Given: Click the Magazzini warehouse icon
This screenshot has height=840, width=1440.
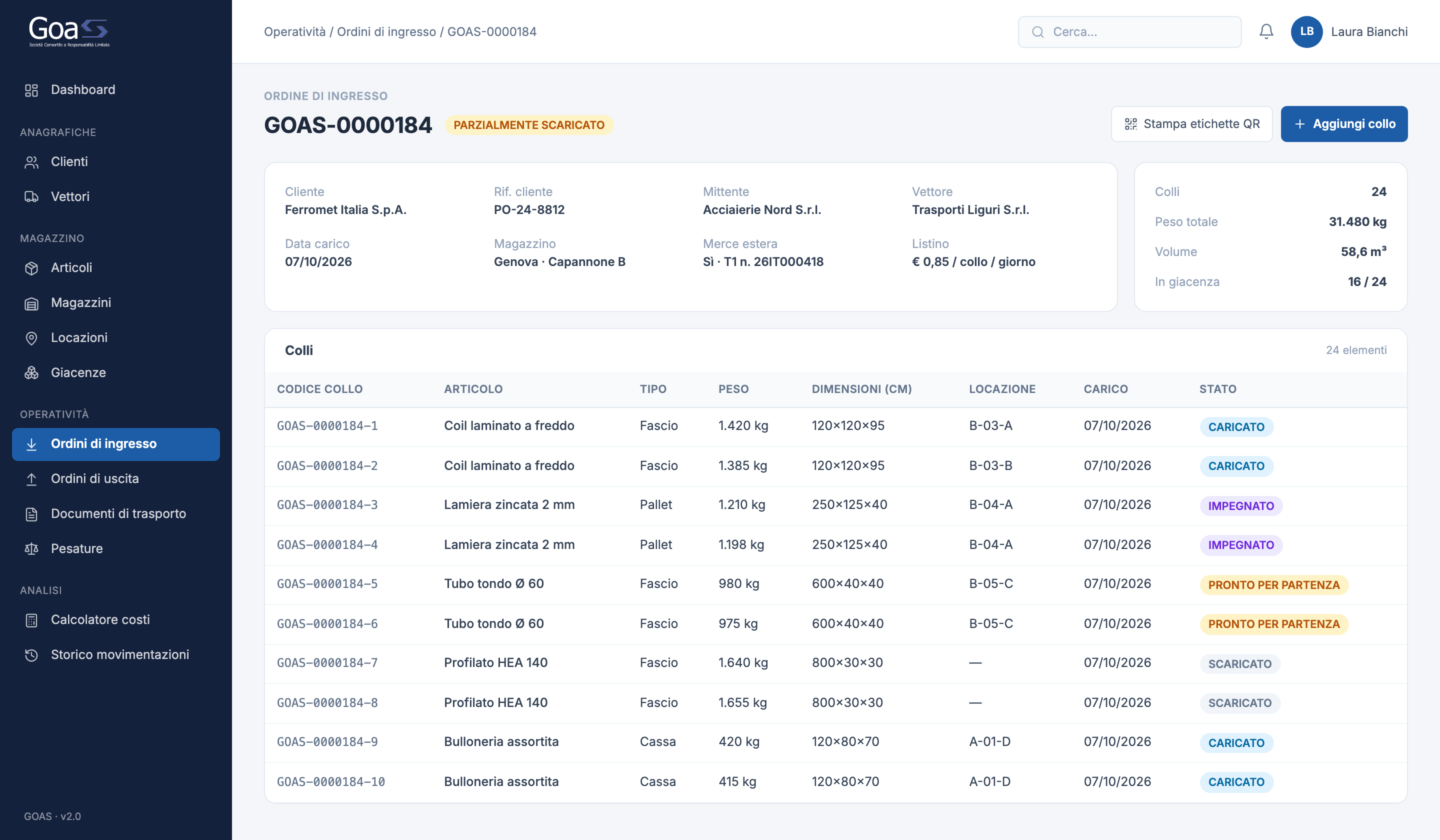Looking at the screenshot, I should [31, 303].
